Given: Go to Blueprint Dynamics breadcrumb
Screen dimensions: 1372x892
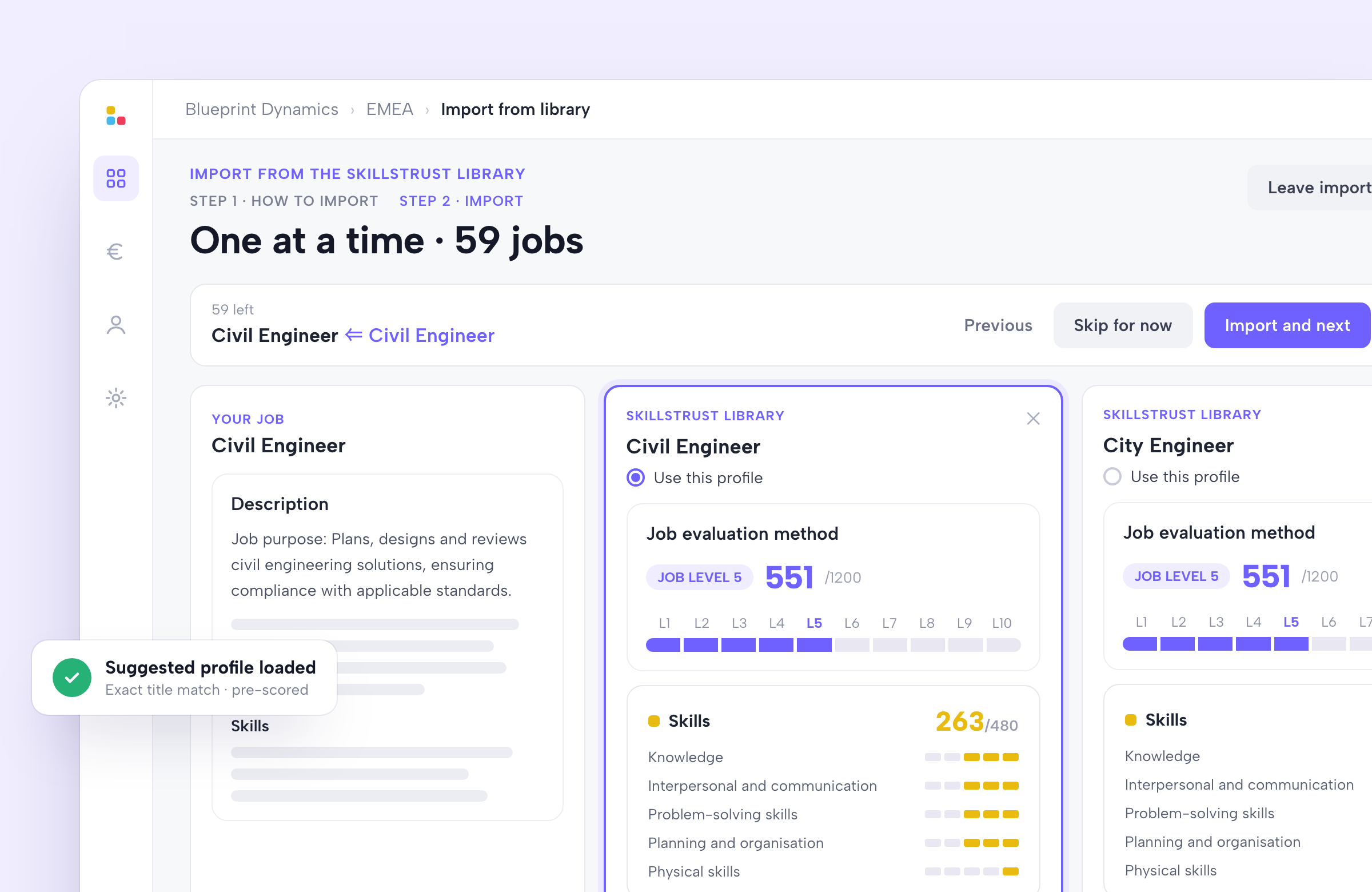Looking at the screenshot, I should coord(262,109).
